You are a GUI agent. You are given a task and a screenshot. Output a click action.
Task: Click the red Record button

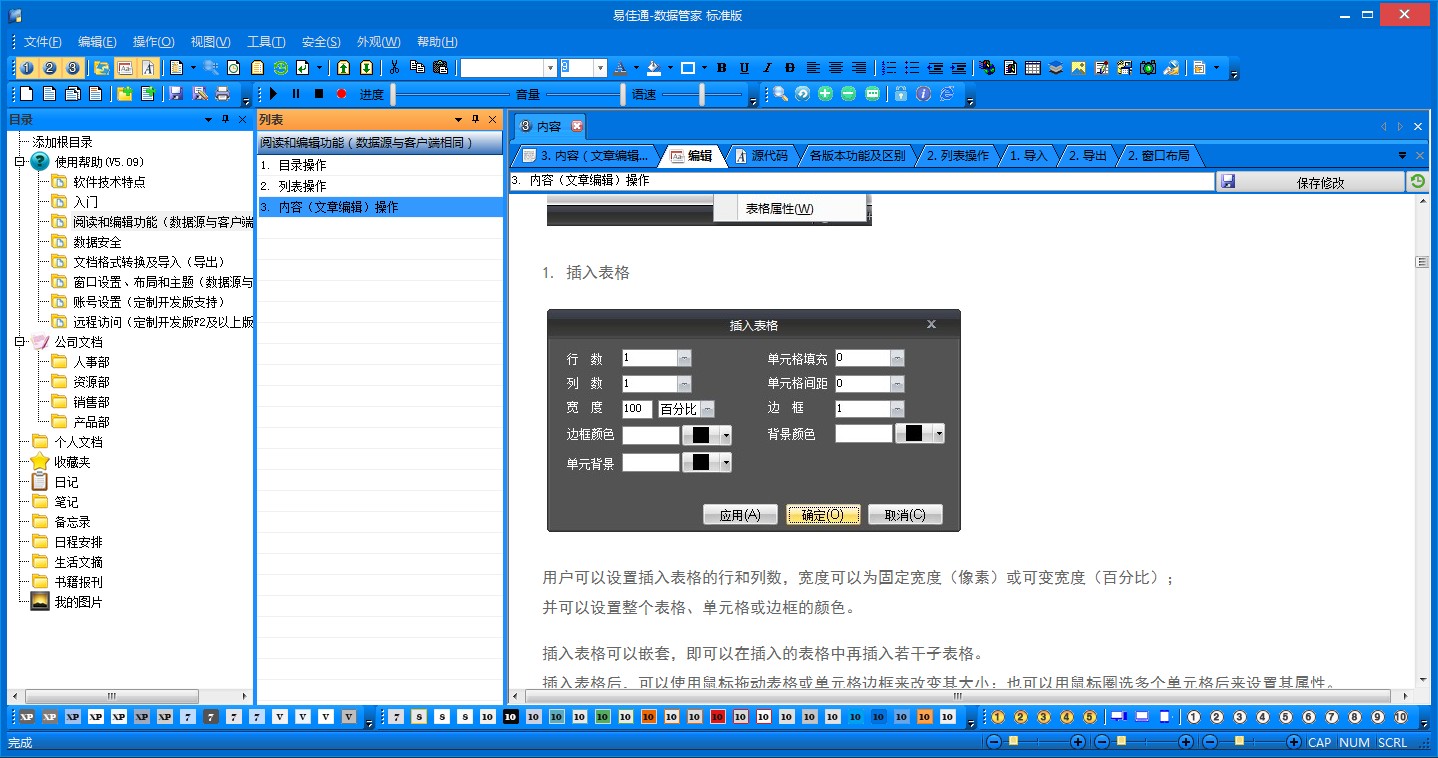click(x=342, y=94)
